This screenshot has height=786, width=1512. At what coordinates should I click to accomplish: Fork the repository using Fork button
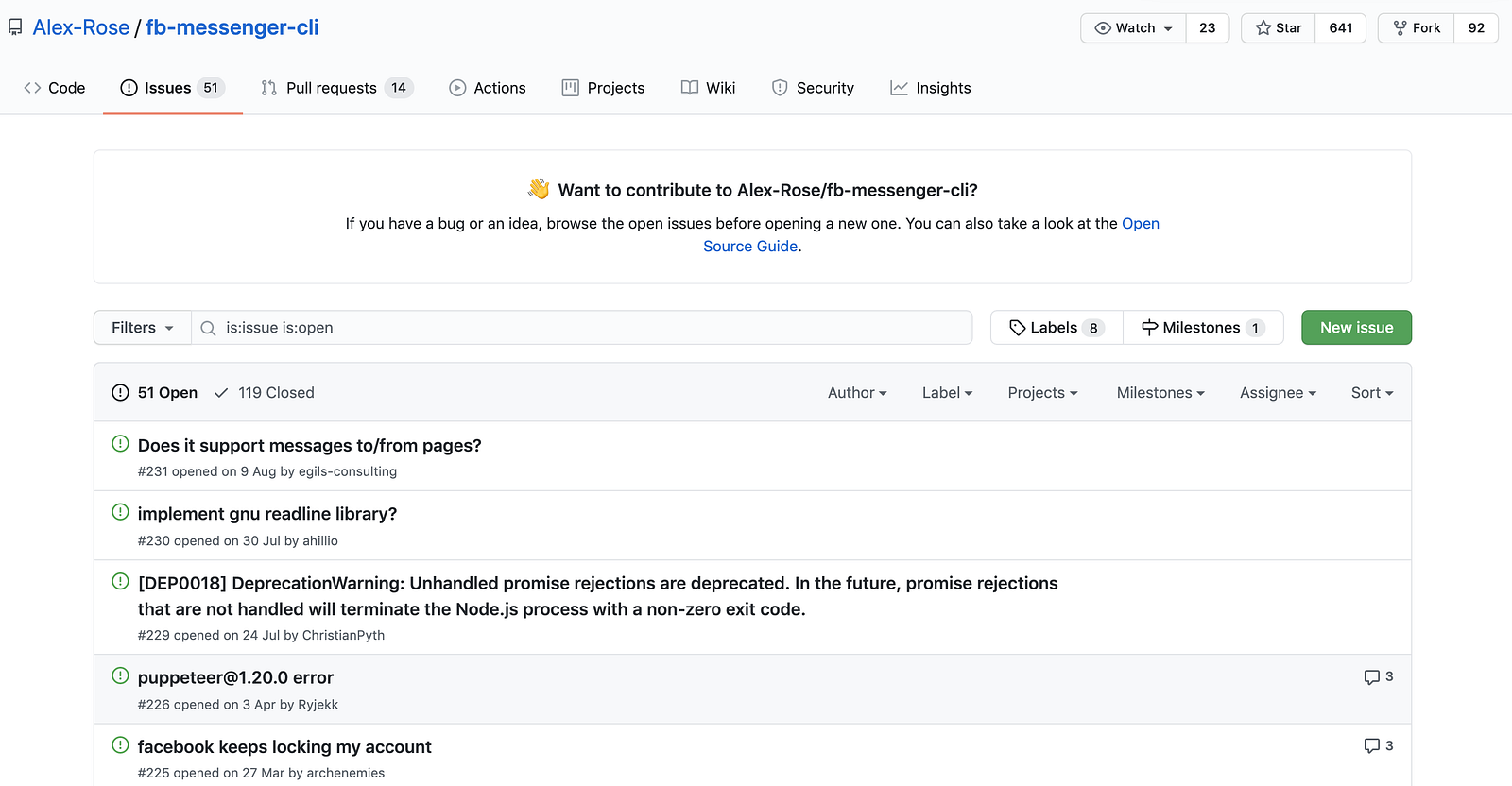coord(1417,28)
